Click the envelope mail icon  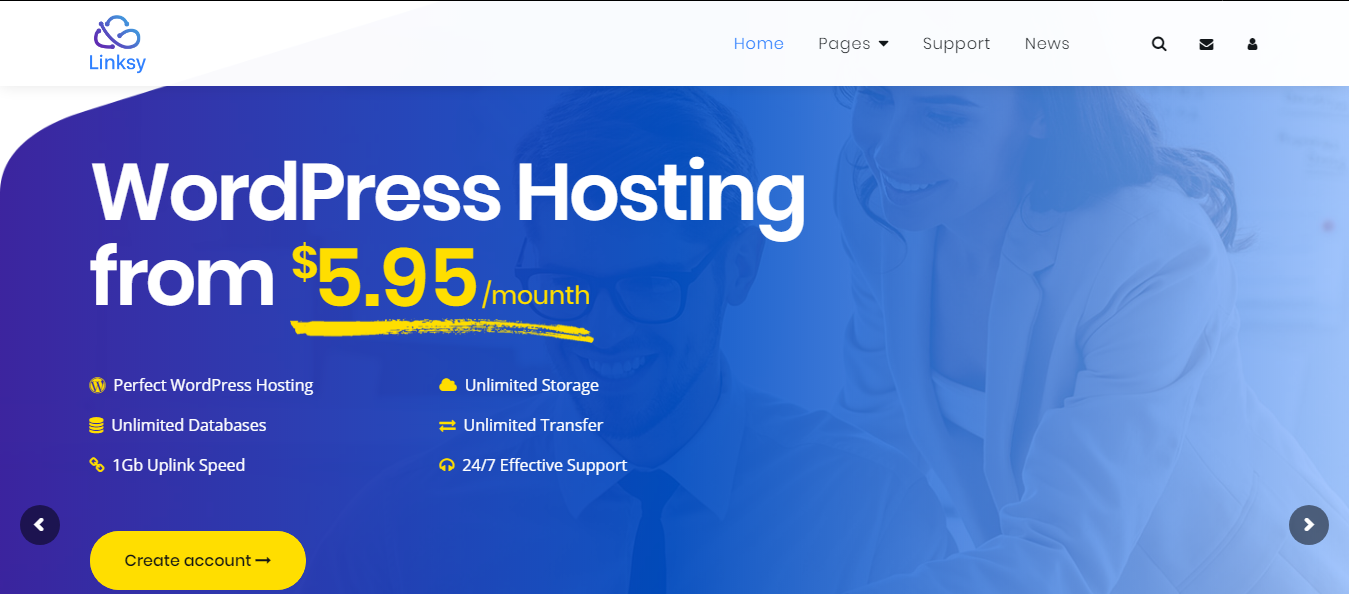1206,44
